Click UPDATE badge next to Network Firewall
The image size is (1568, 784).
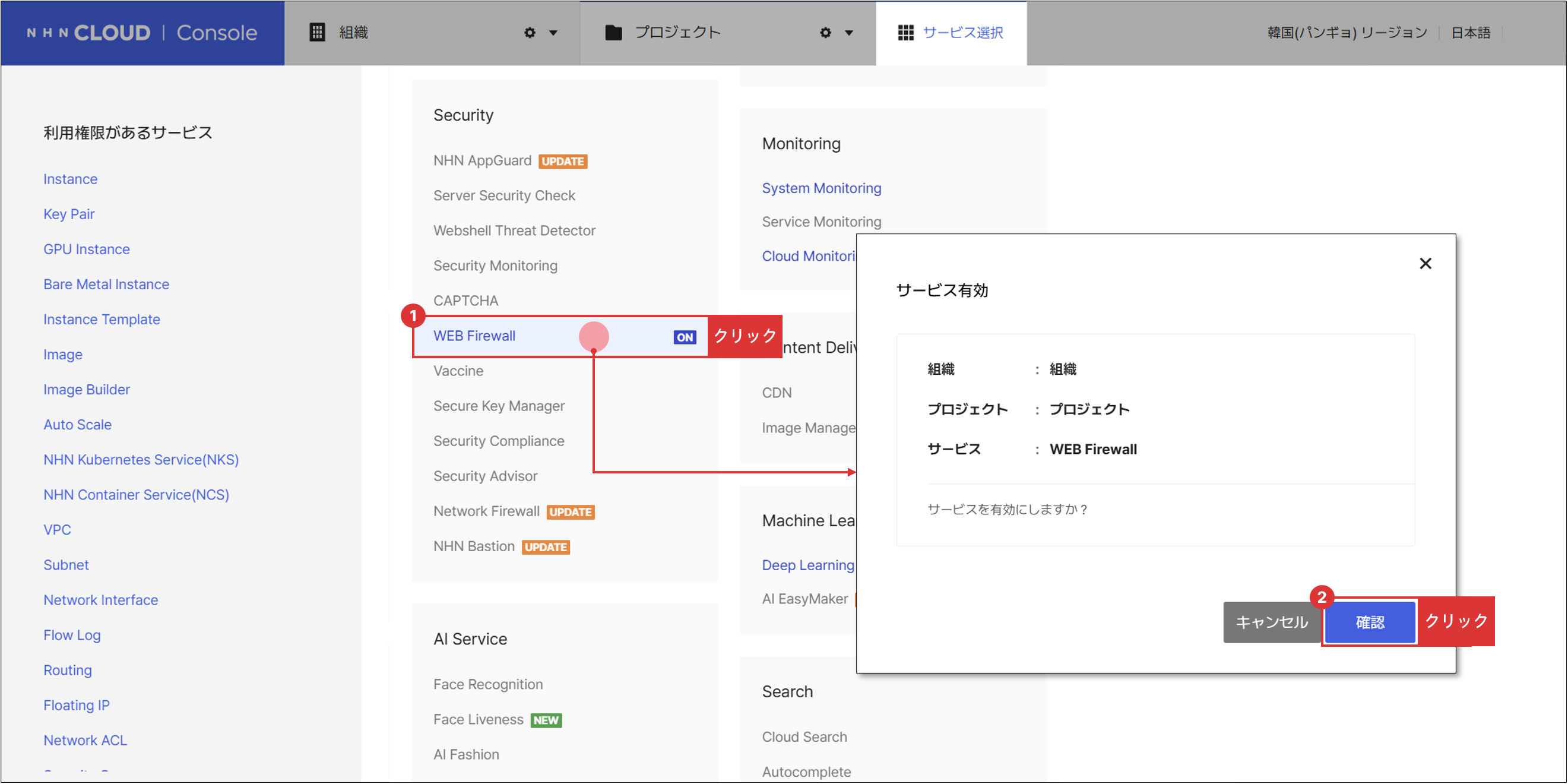pos(571,512)
